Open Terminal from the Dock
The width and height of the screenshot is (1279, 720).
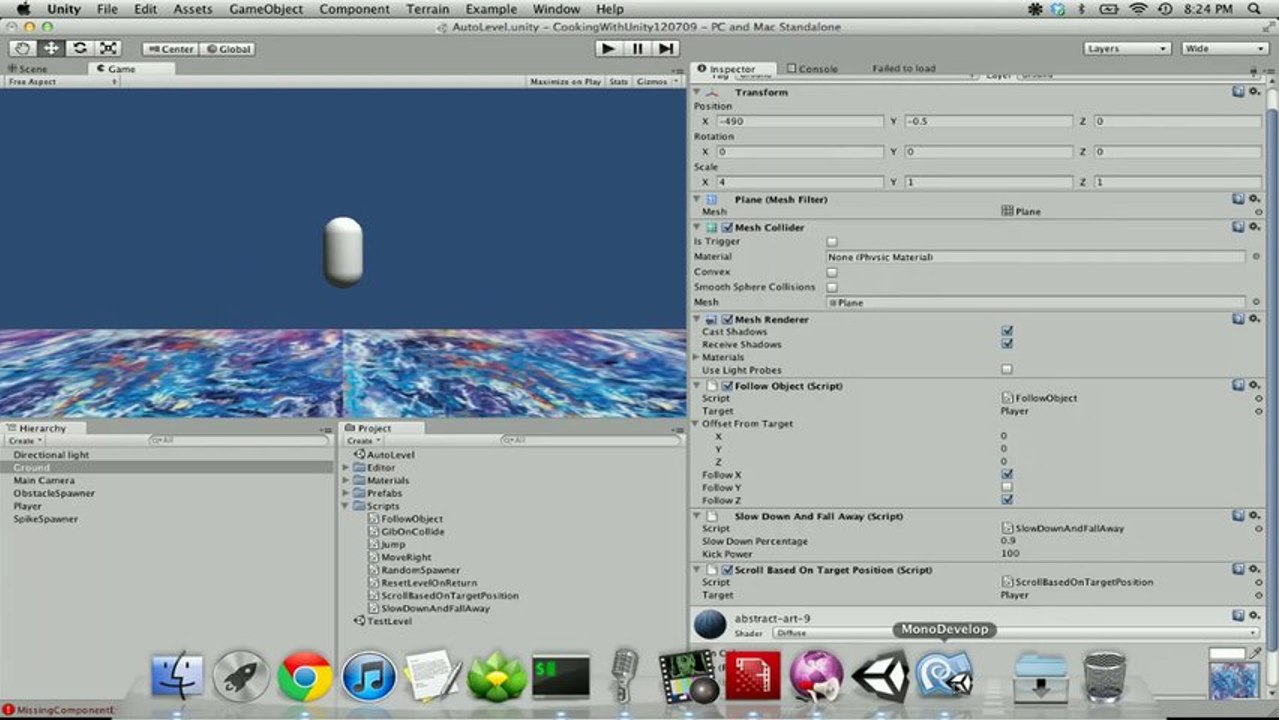561,677
